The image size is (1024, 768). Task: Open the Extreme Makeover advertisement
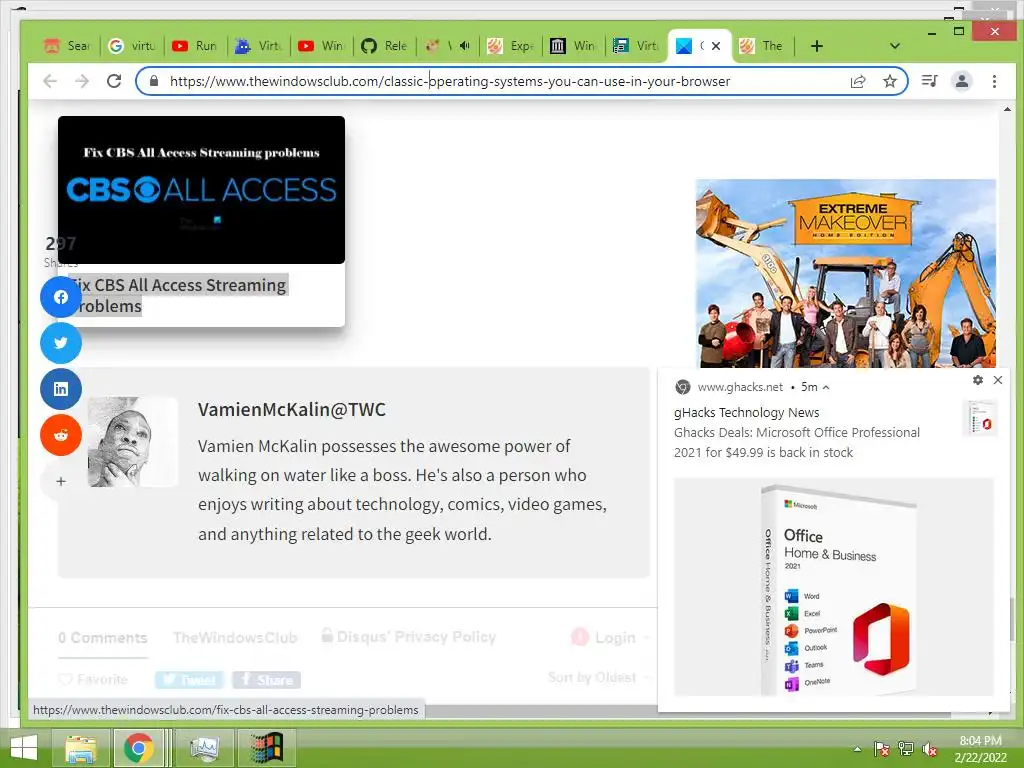846,273
